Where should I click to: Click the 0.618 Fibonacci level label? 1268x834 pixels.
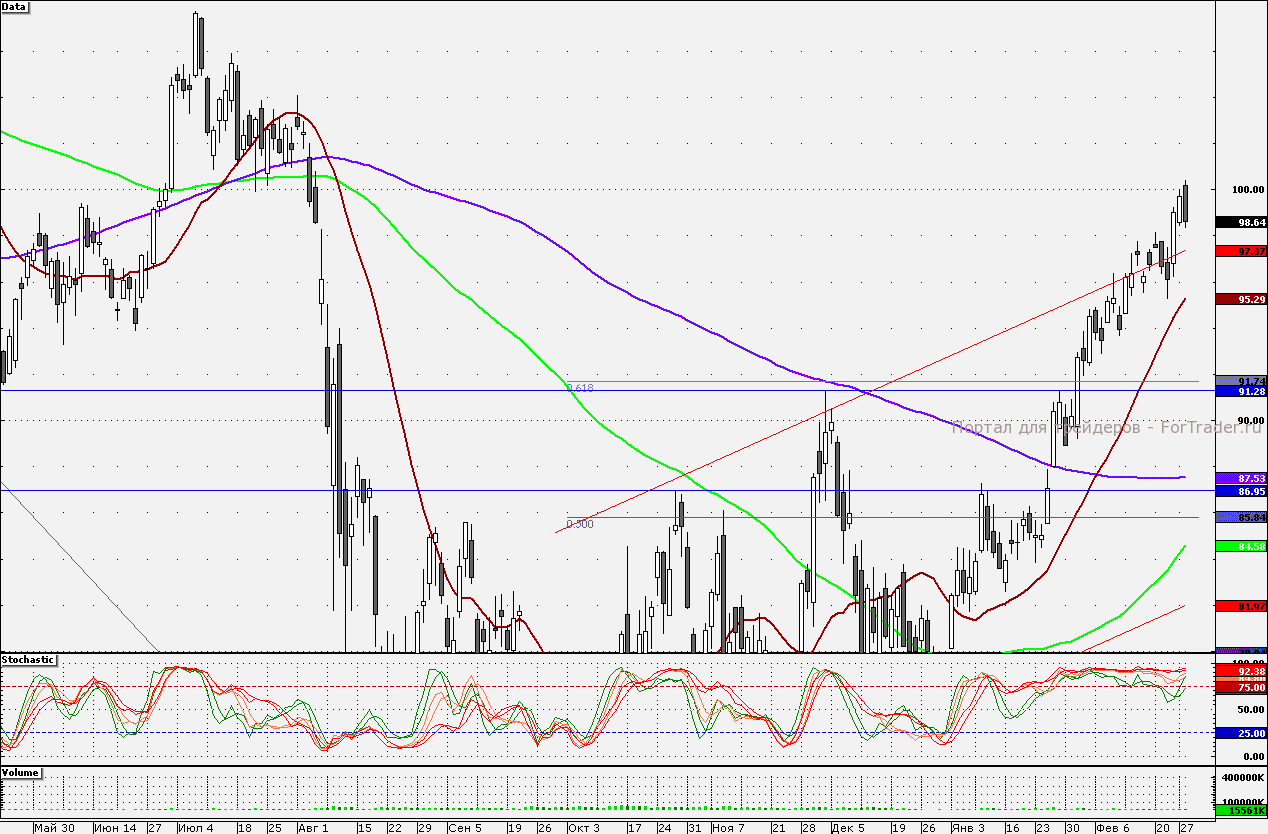pos(580,388)
